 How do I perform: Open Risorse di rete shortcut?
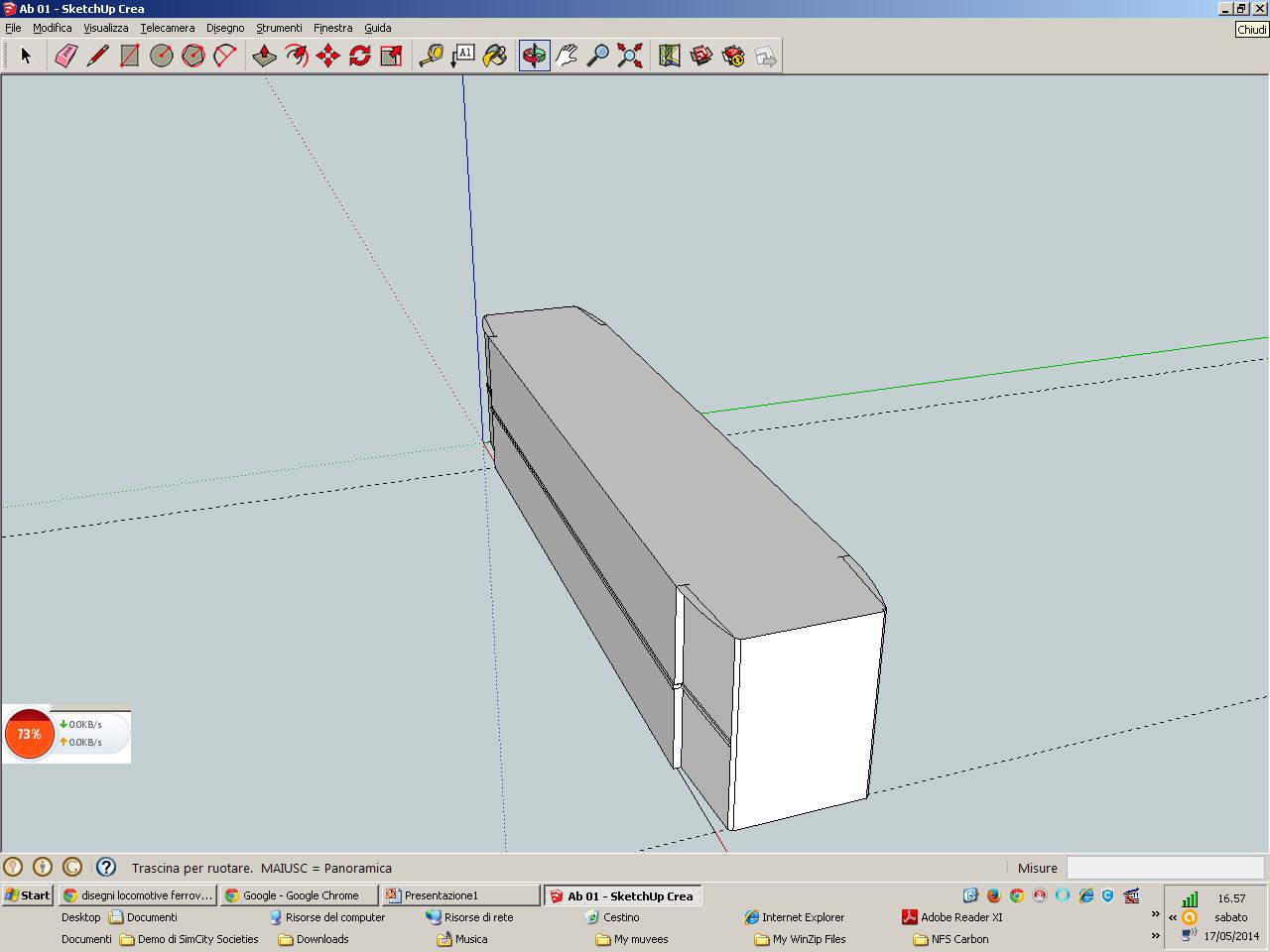469,917
